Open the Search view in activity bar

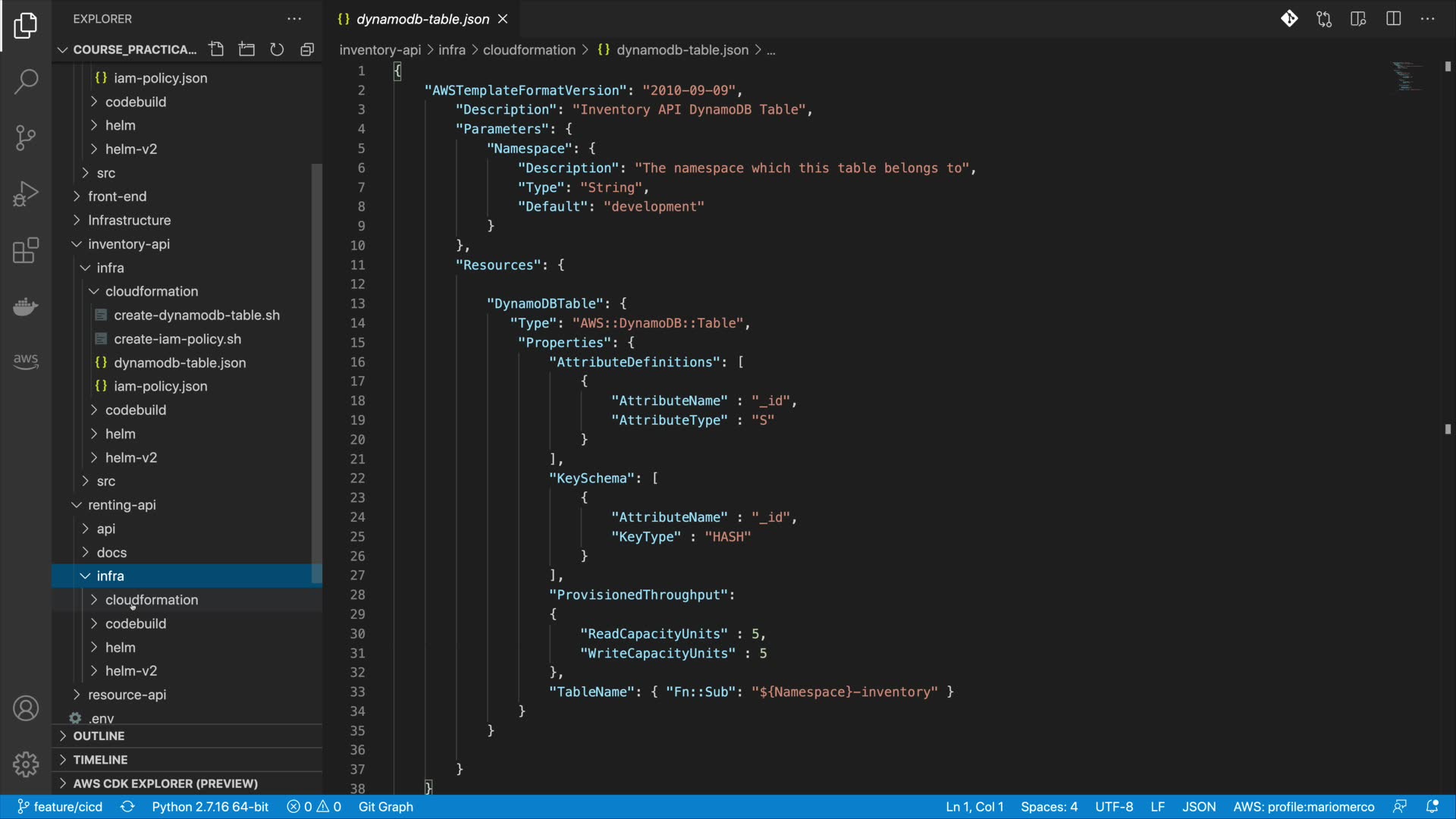point(26,81)
